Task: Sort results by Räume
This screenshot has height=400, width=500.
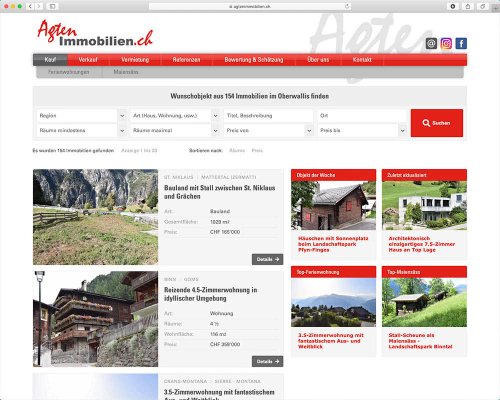Action: 237,151
